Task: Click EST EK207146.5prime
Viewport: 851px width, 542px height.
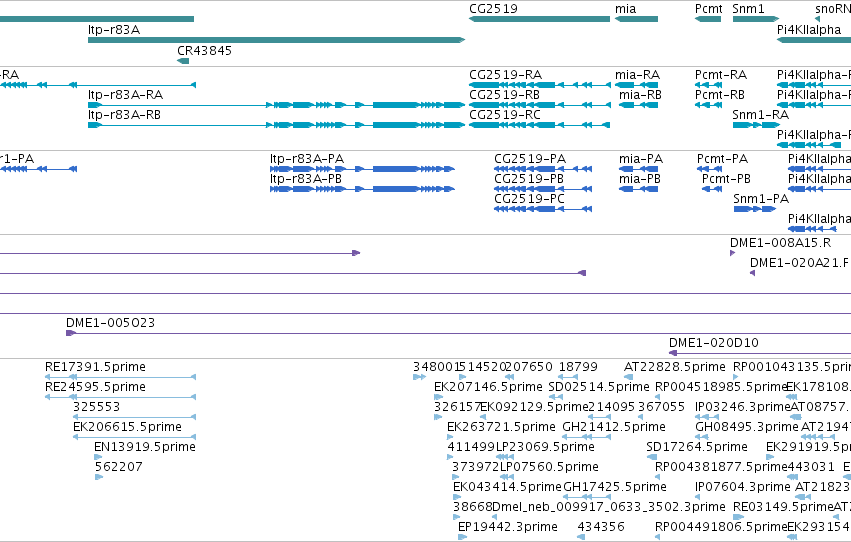Action: point(439,397)
